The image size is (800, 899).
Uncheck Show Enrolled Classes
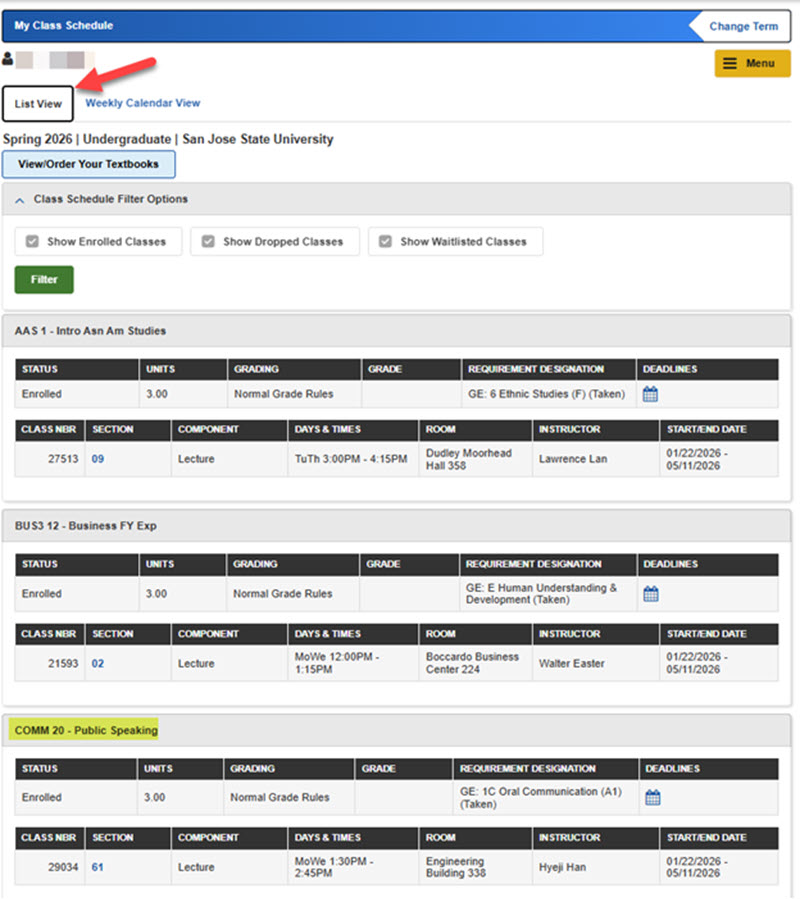pyautogui.click(x=31, y=241)
